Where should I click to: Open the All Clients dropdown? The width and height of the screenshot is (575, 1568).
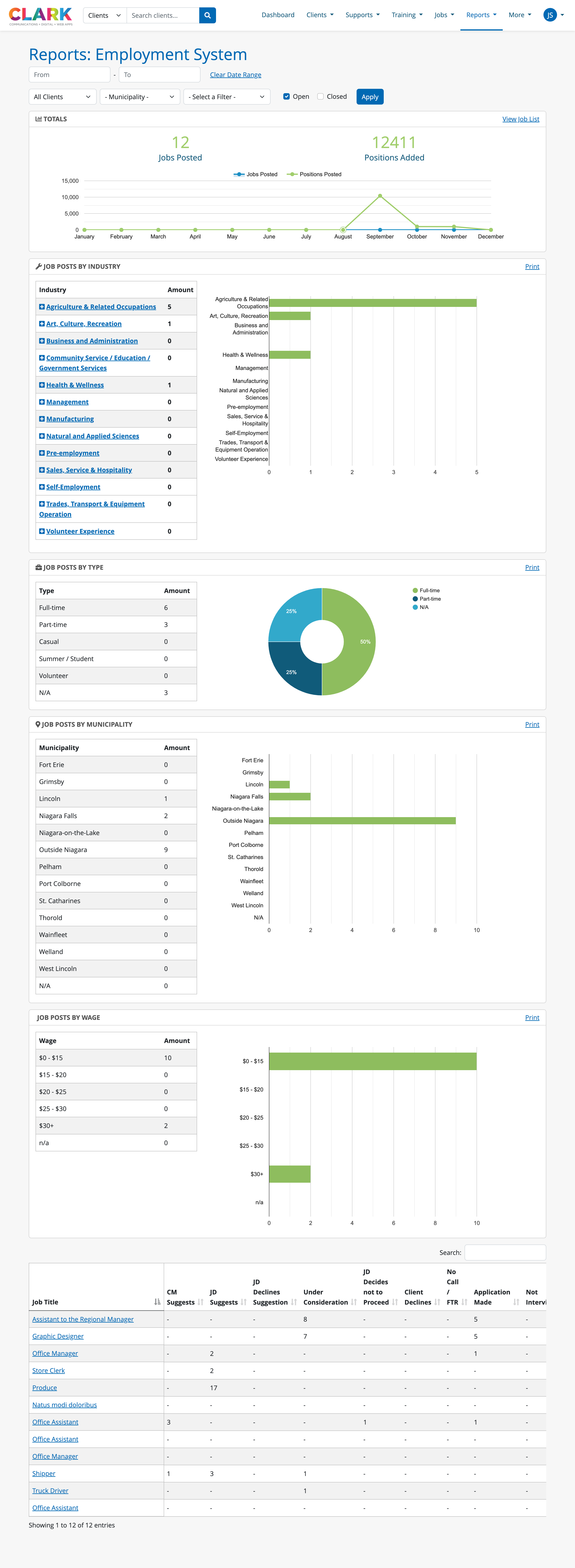(x=62, y=97)
